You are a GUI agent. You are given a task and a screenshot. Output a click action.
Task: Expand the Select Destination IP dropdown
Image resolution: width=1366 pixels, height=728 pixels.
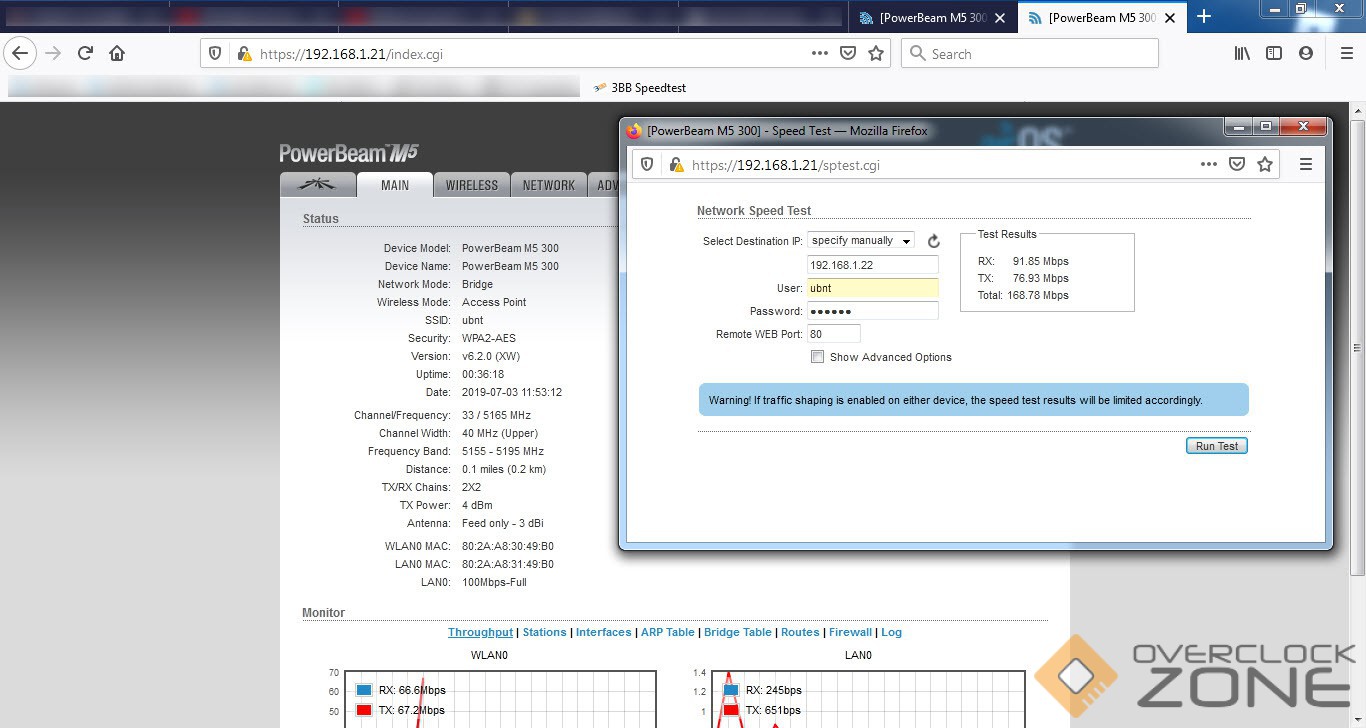point(861,241)
